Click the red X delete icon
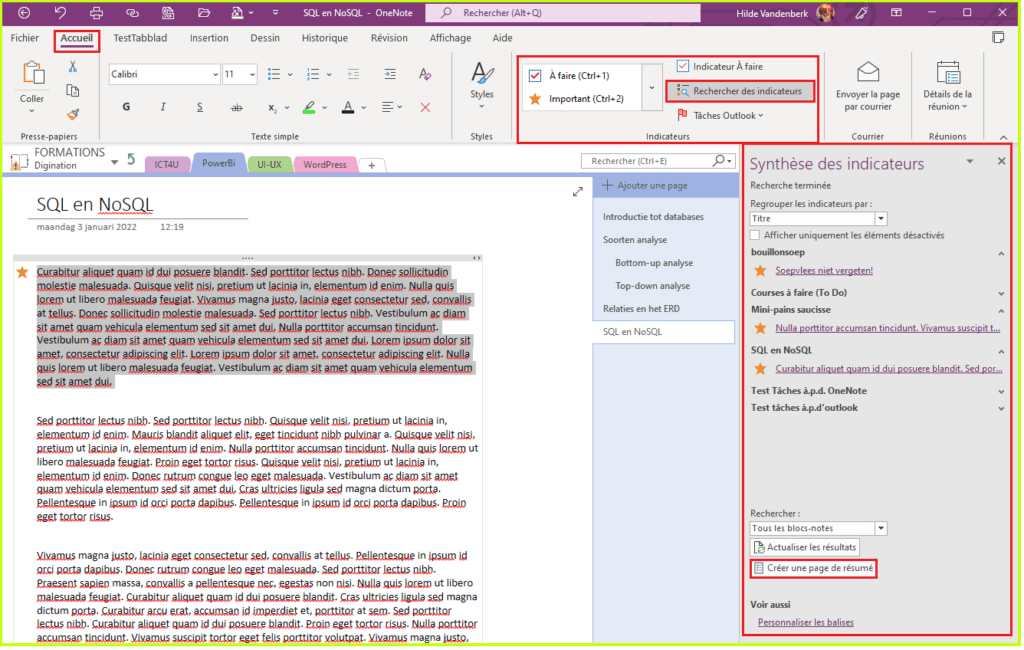Image resolution: width=1024 pixels, height=650 pixels. pos(425,107)
